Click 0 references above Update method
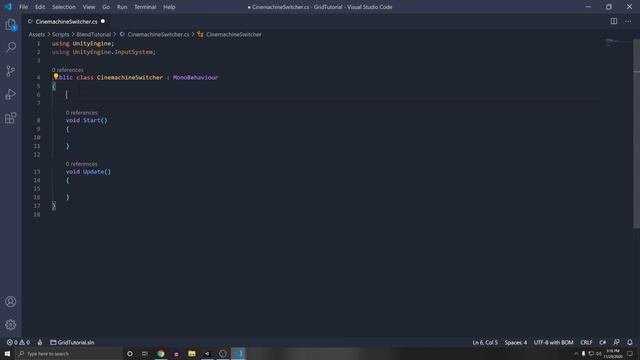The image size is (640, 360). (82, 164)
